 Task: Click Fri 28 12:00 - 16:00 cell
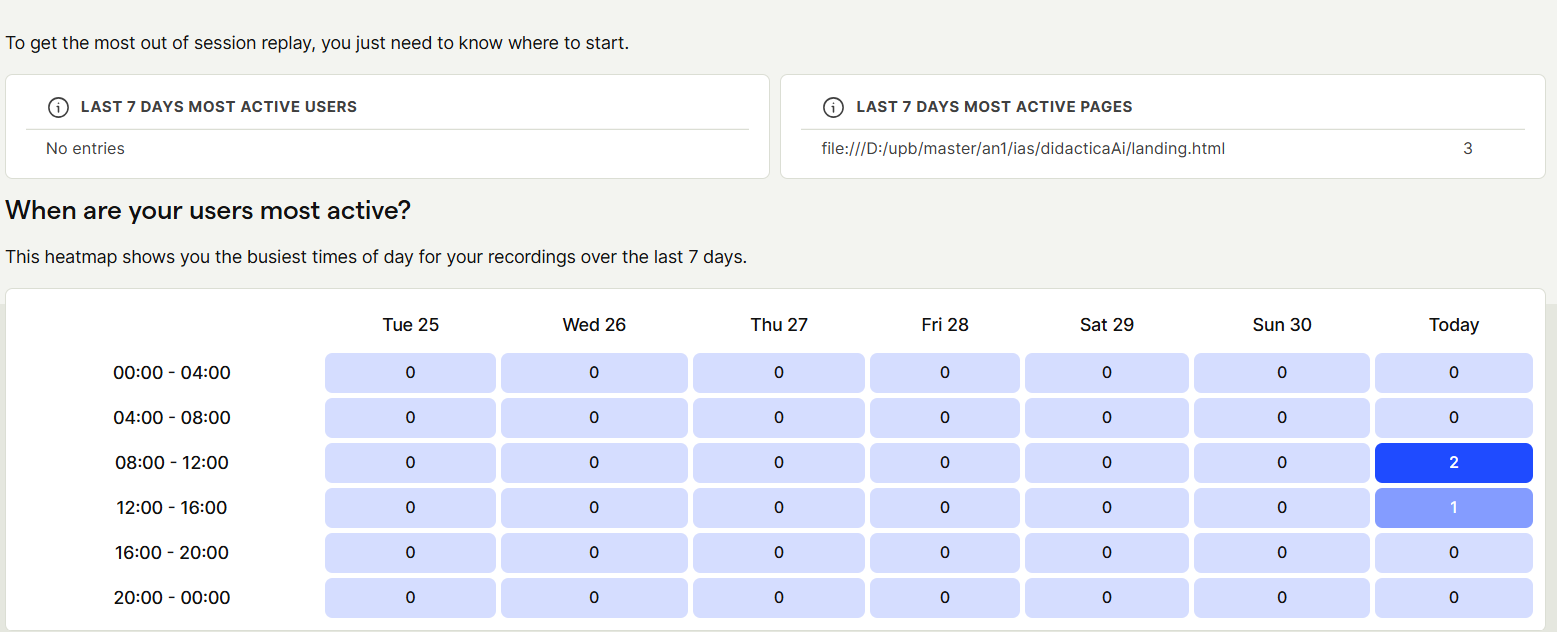(945, 508)
